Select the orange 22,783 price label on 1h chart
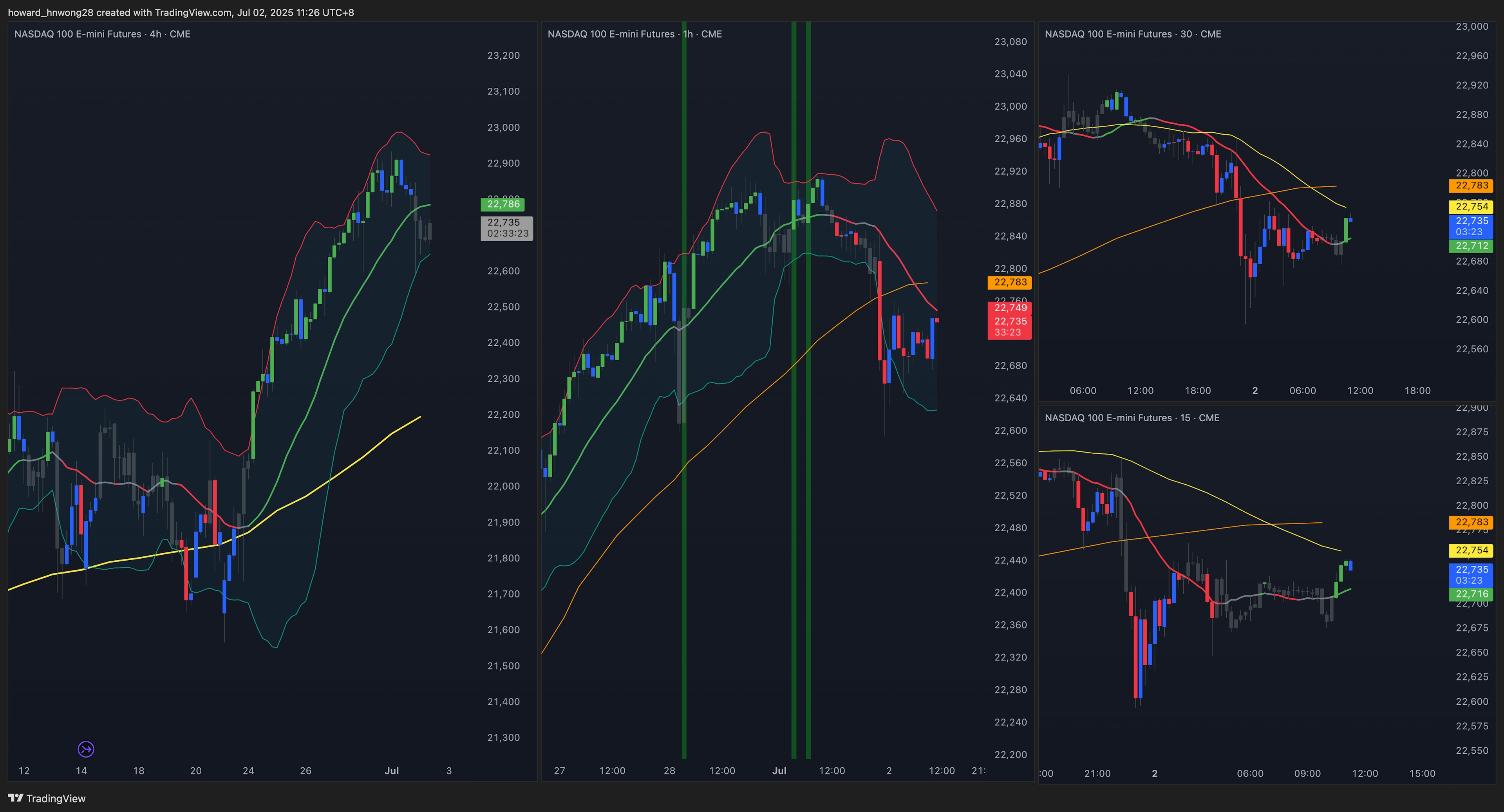The image size is (1504, 812). pos(1010,283)
